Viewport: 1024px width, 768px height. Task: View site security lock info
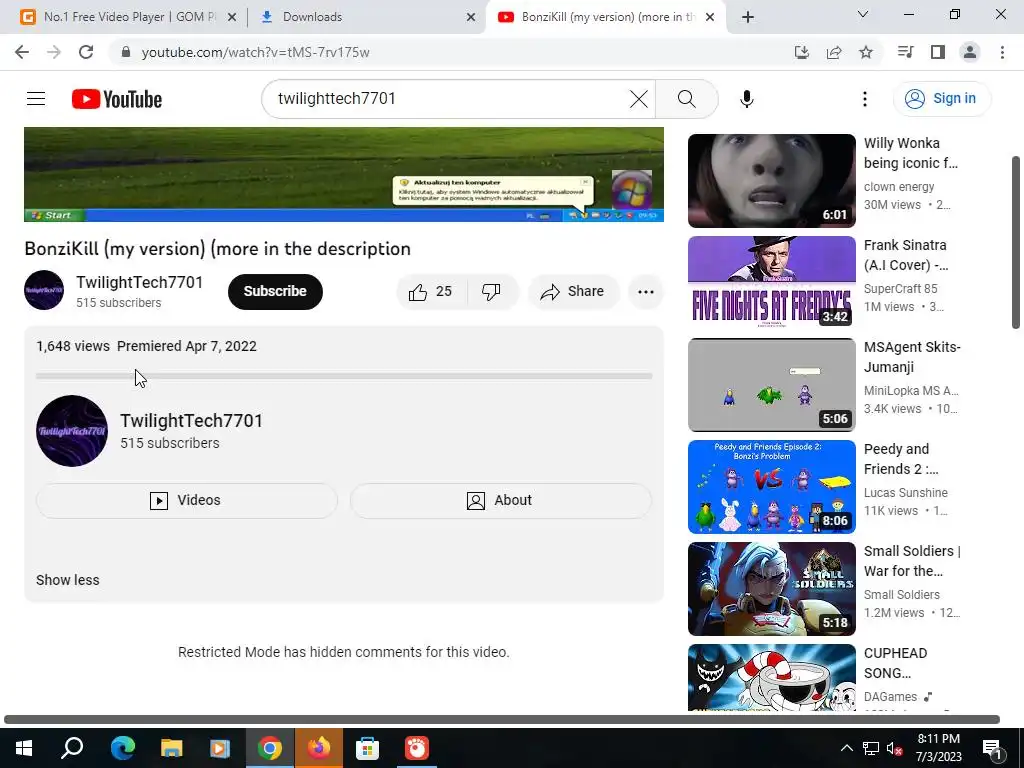(x=126, y=52)
